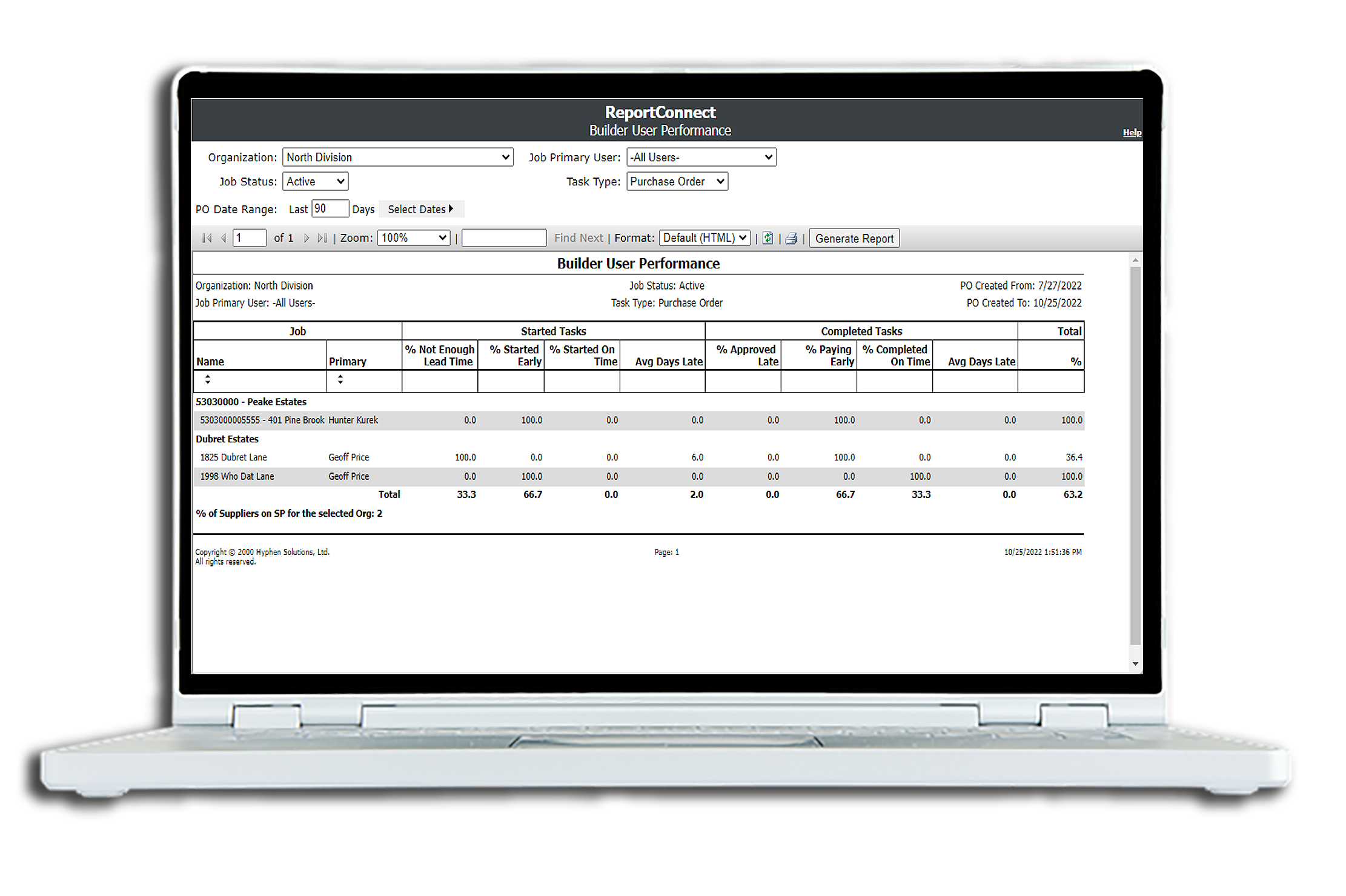Open the Format dropdown
Image resolution: width=1346 pixels, height=896 pixels.
pyautogui.click(x=704, y=238)
